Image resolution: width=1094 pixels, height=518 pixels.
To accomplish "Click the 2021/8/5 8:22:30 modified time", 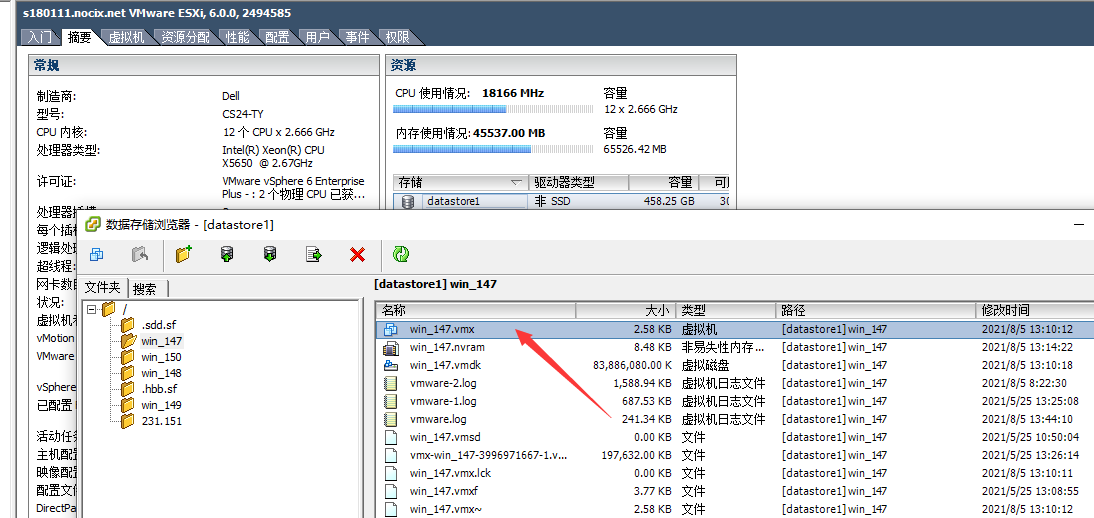I will (x=1024, y=383).
